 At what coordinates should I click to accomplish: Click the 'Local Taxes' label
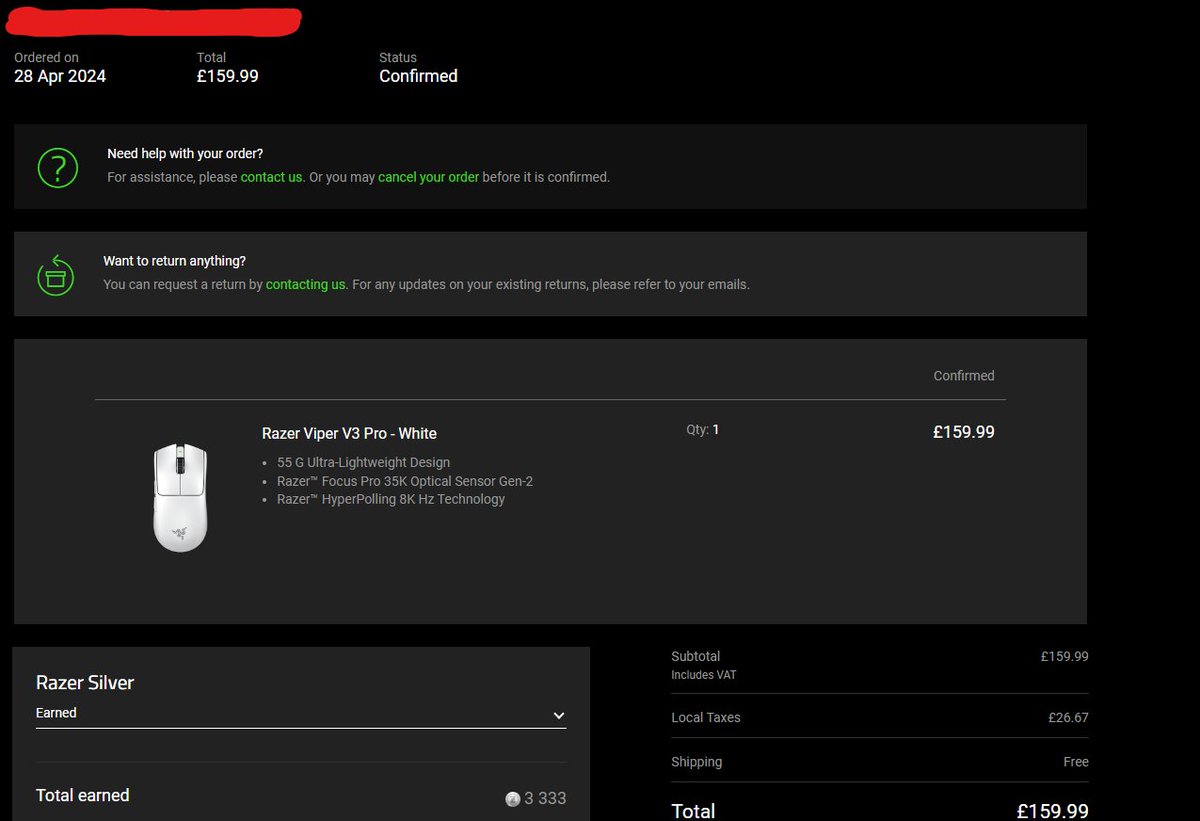(x=706, y=718)
